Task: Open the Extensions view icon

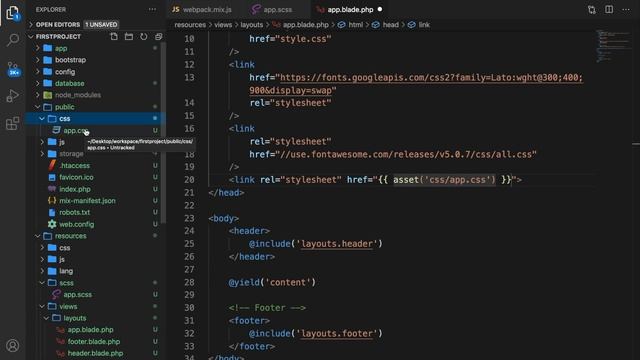Action: coord(13,123)
